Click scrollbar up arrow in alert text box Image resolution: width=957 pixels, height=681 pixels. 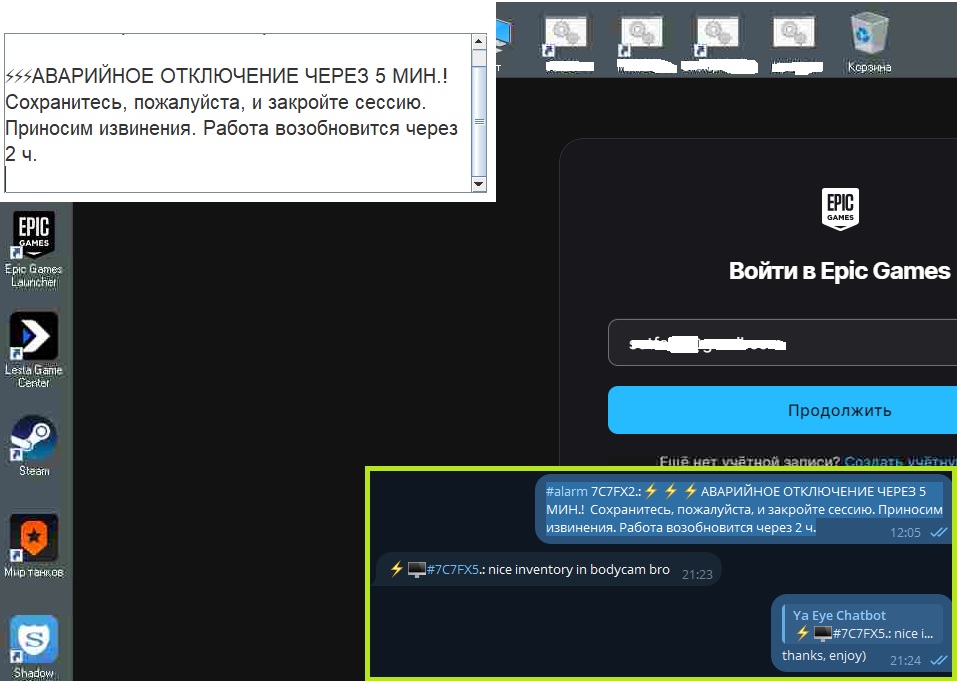[x=478, y=42]
